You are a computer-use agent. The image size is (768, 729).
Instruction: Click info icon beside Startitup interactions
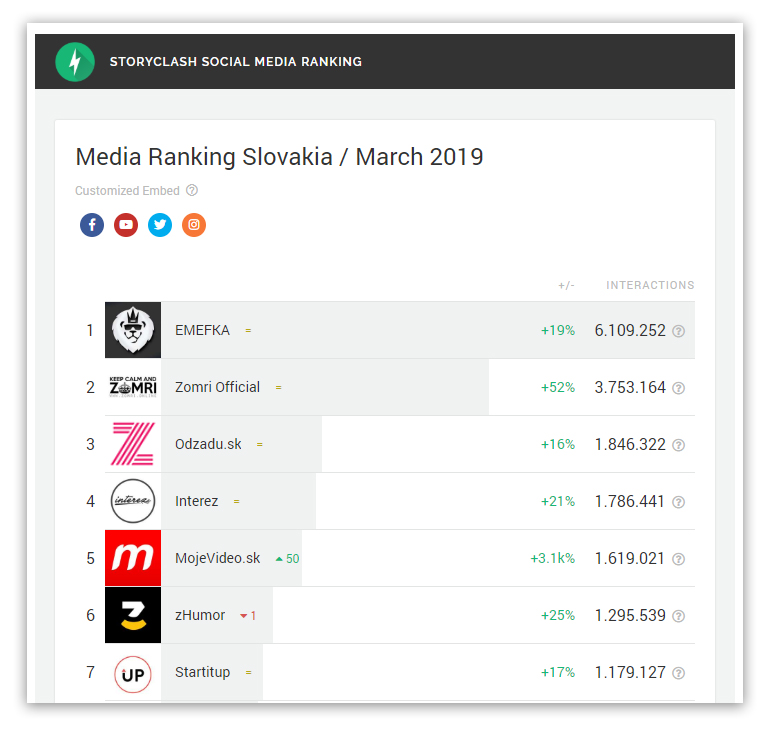tap(679, 673)
